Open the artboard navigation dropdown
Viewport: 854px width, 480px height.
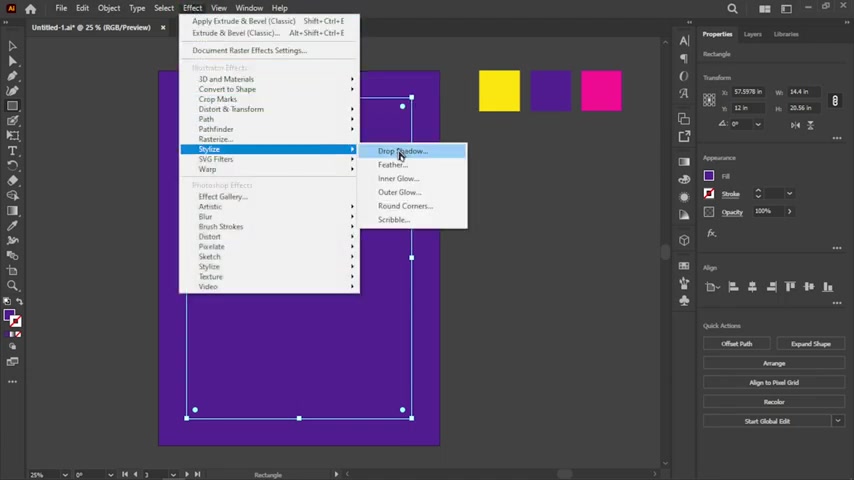pos(173,475)
